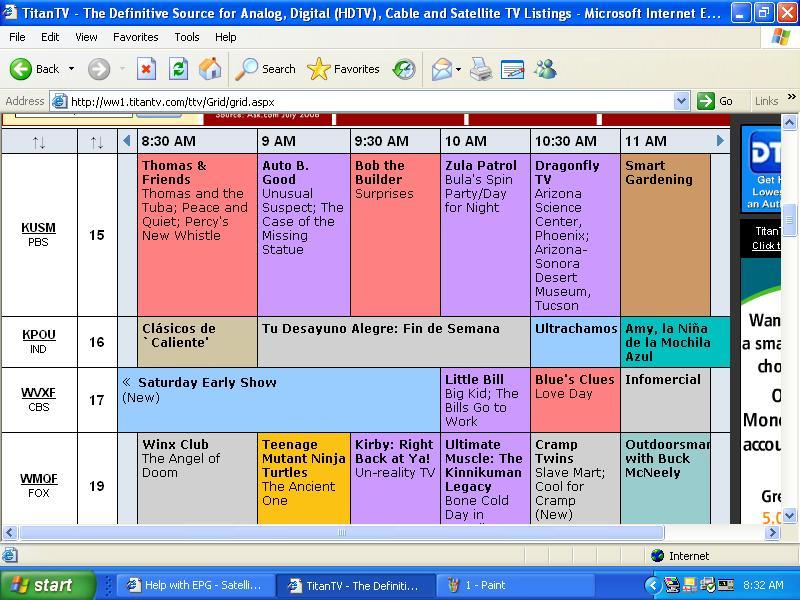Open the Tools menu

coord(187,37)
